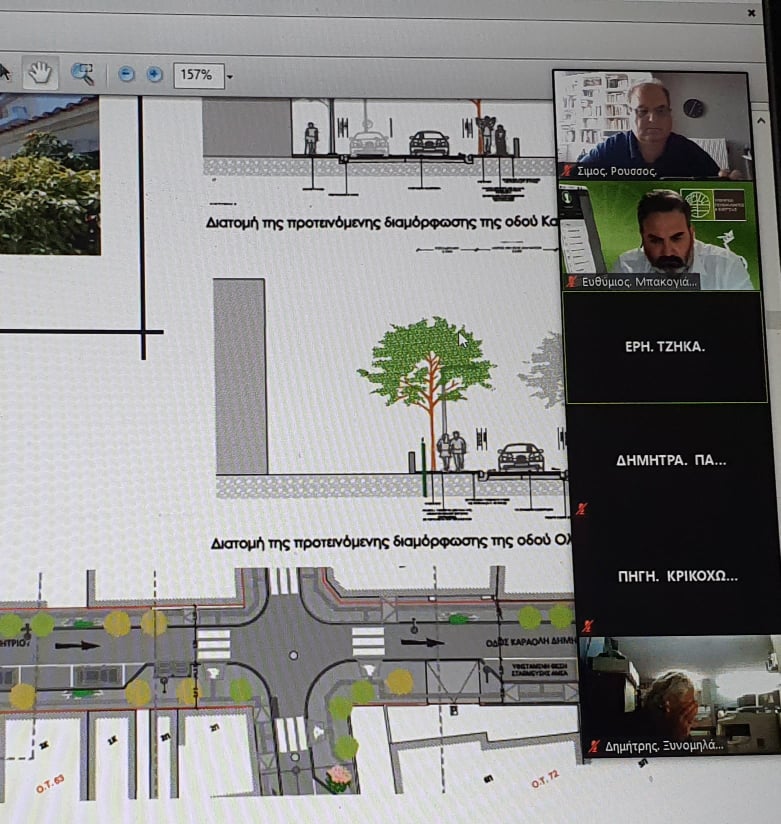The width and height of the screenshot is (781, 824).
Task: Select Δημήτρης Ξυνομηλά video thumbnail
Action: [x=680, y=695]
